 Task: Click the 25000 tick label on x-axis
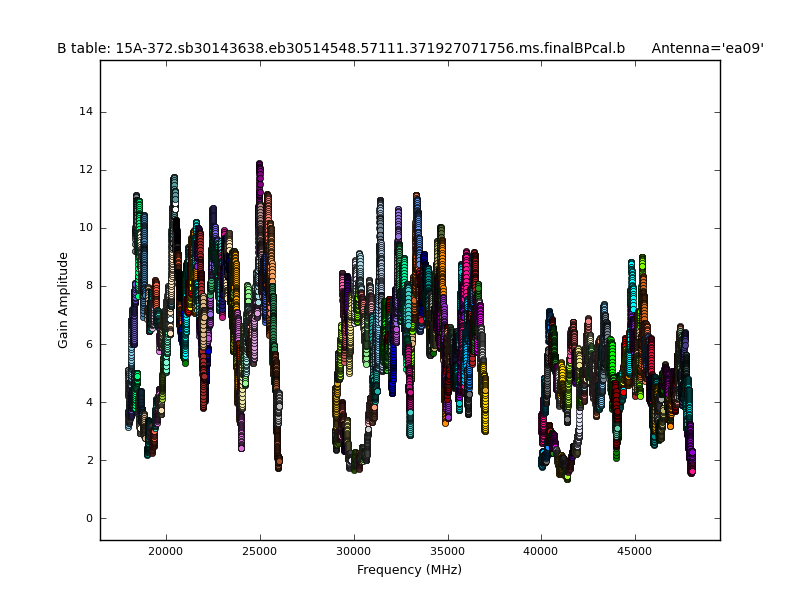pos(259,551)
